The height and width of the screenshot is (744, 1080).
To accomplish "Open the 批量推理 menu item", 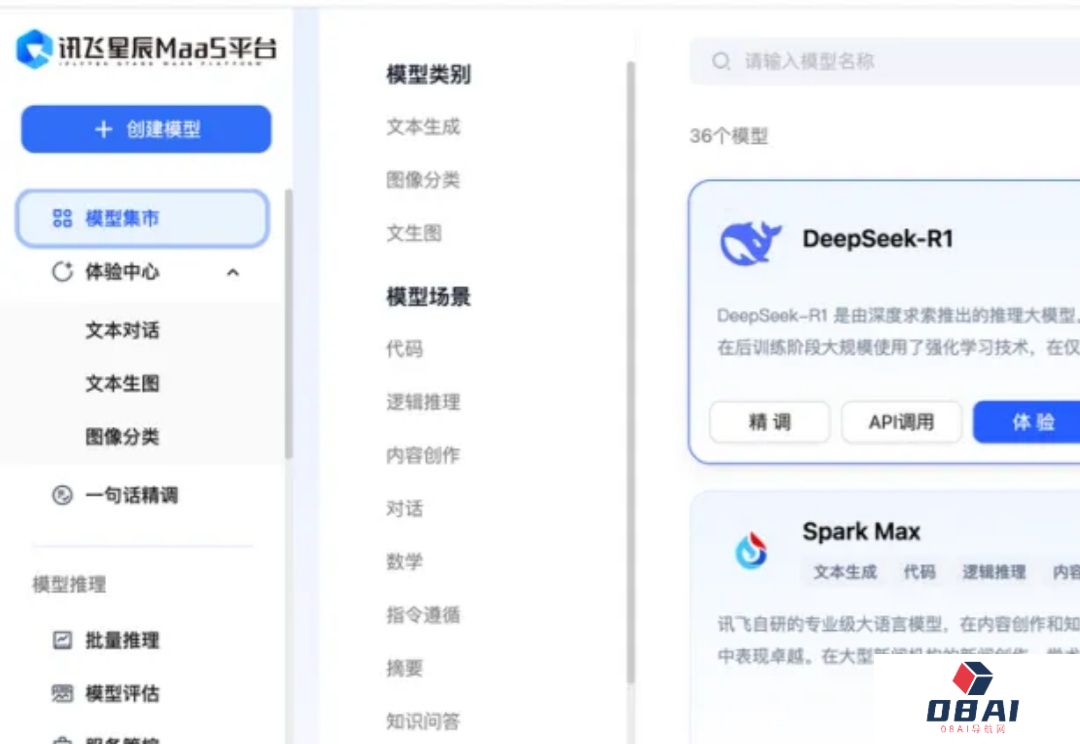I will [122, 640].
